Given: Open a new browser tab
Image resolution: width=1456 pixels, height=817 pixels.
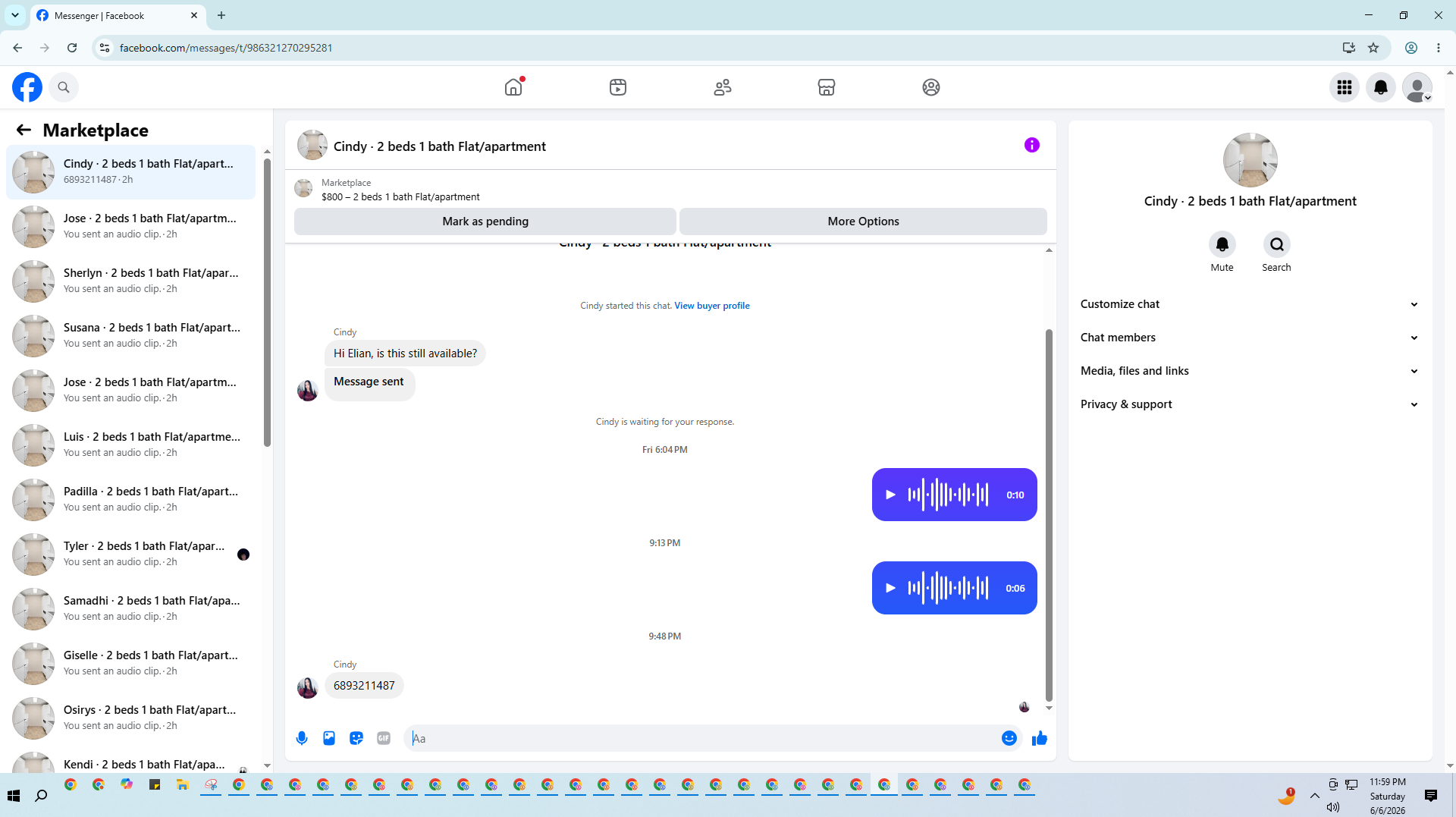Looking at the screenshot, I should coord(221,15).
